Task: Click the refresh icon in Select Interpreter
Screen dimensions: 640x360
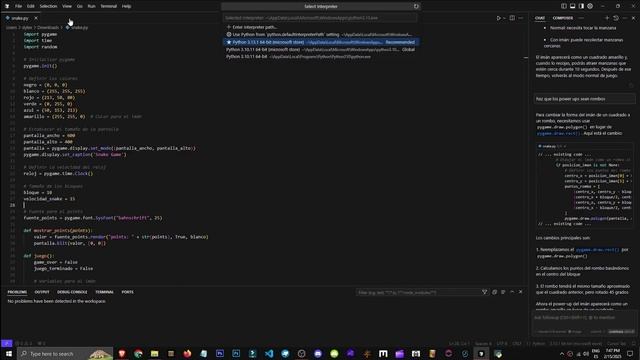Action: [416, 6]
